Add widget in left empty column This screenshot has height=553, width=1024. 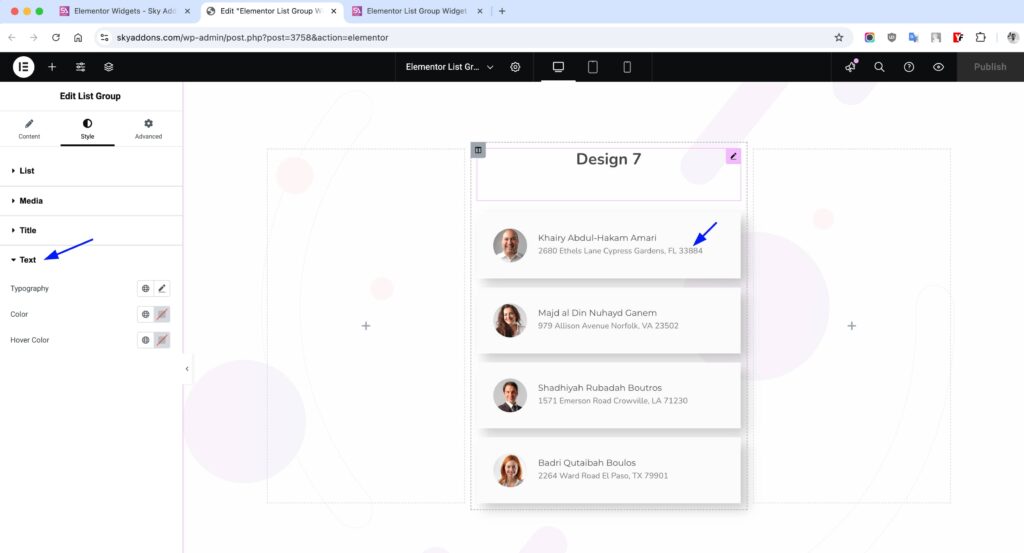pyautogui.click(x=366, y=326)
